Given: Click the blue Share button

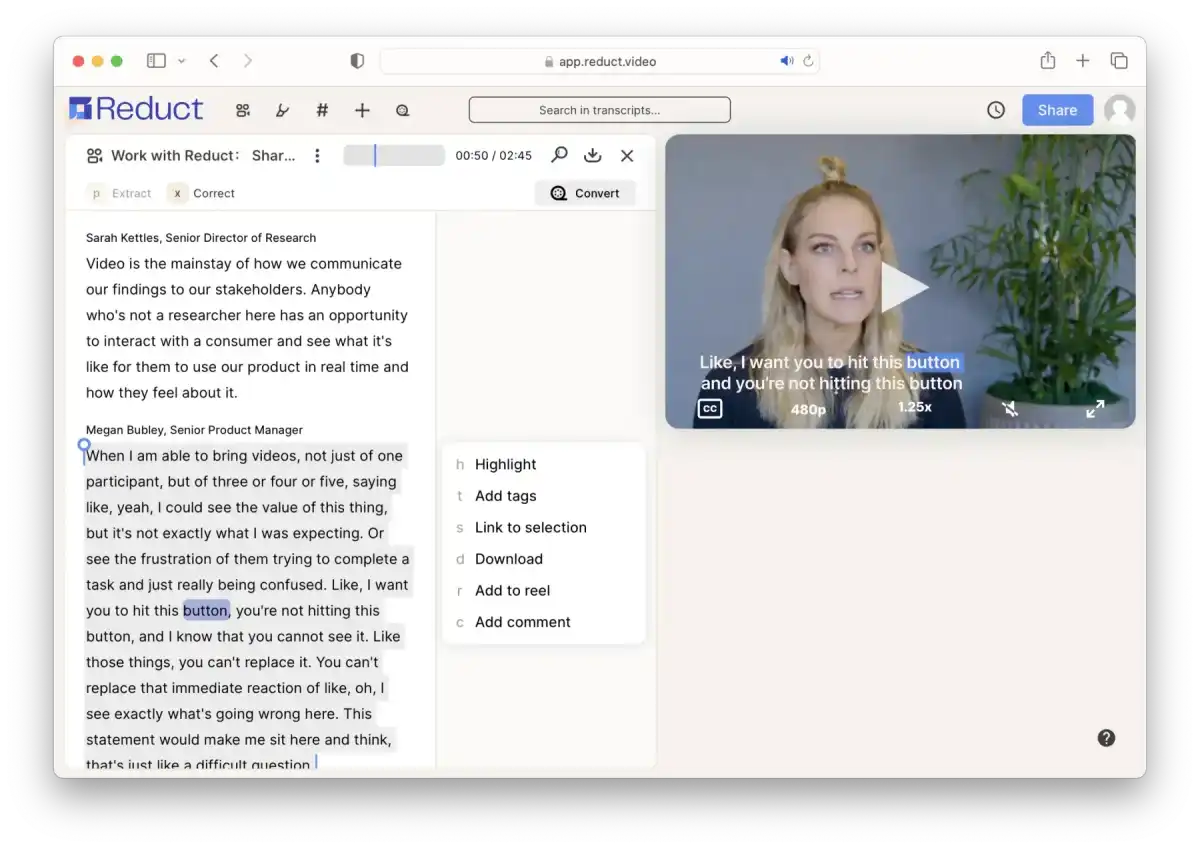Looking at the screenshot, I should tap(1057, 110).
